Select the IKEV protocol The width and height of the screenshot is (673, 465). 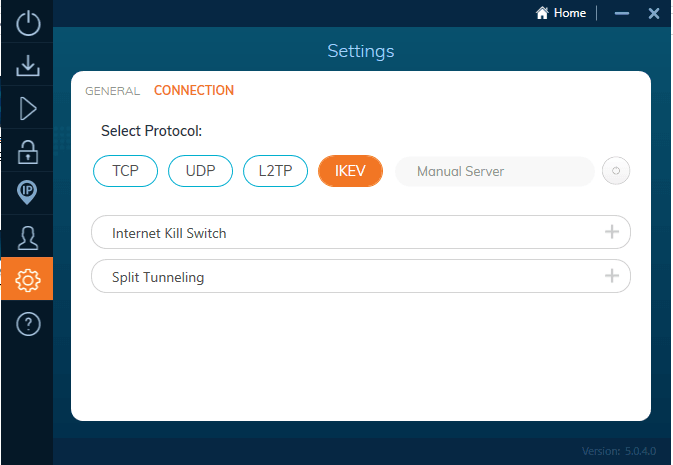pos(350,171)
